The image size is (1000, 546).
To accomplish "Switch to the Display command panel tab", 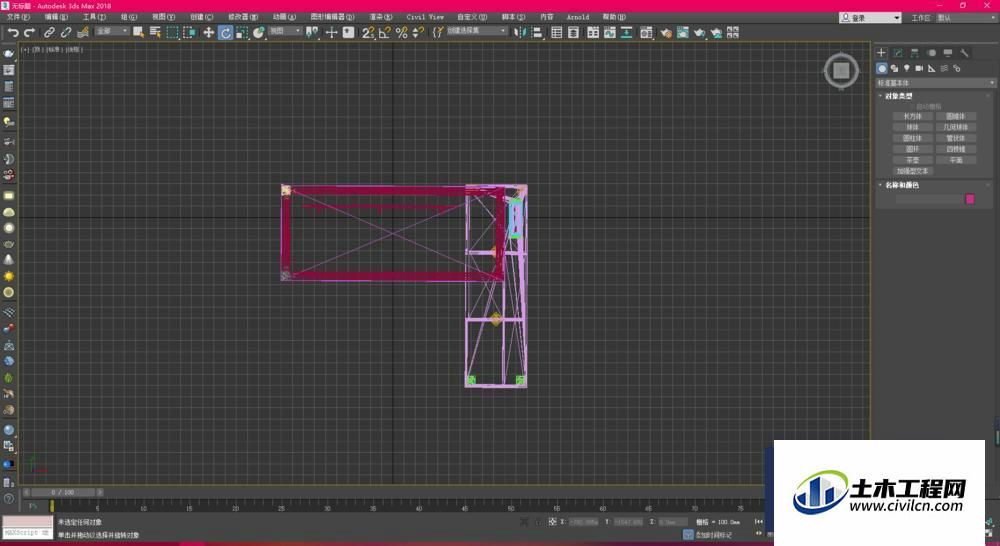I will [948, 53].
